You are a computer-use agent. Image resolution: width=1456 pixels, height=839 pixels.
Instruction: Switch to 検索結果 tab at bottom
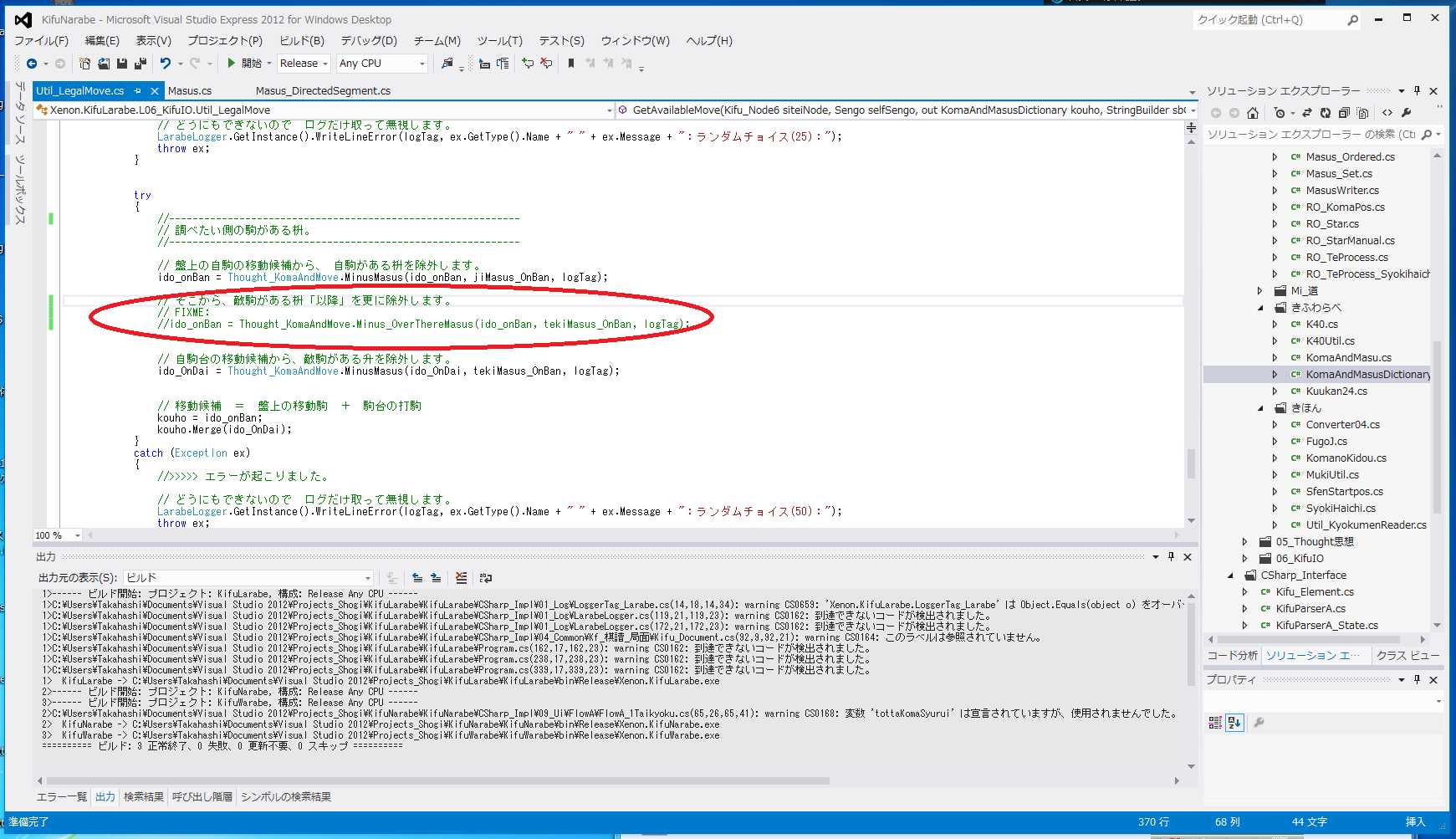click(x=144, y=797)
